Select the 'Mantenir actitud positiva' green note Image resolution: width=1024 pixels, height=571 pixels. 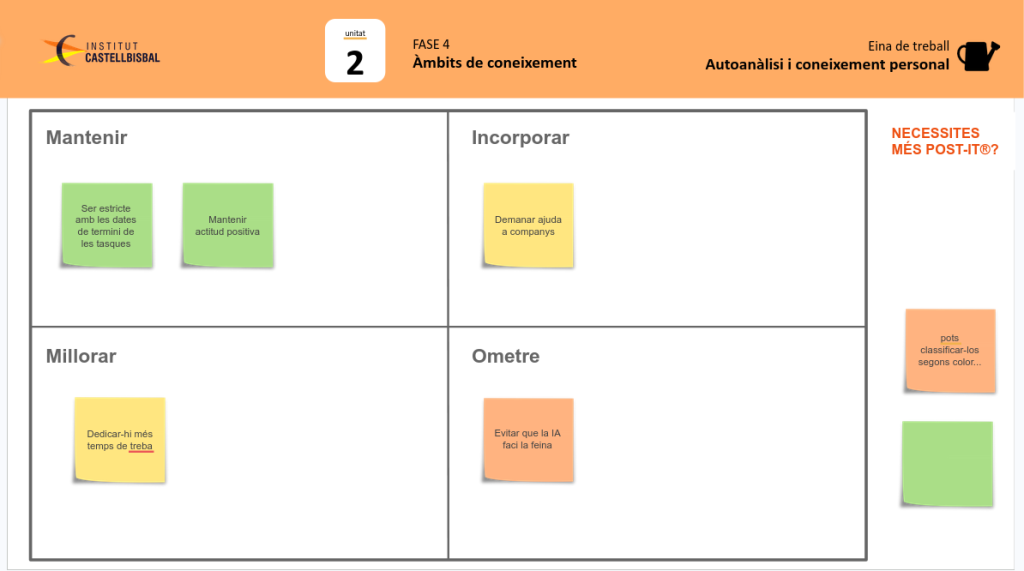pos(227,226)
